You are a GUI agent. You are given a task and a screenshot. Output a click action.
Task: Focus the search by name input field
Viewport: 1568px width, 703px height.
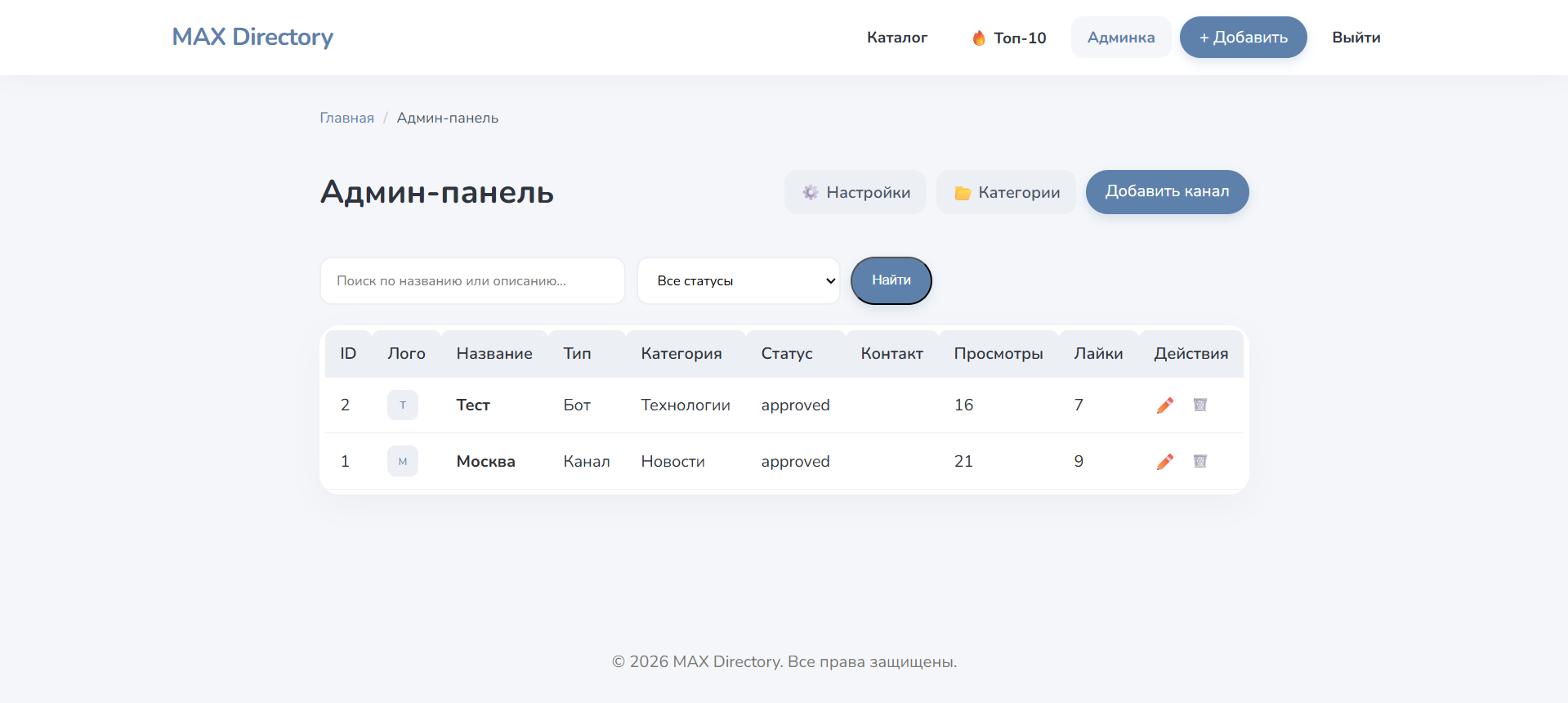point(472,281)
